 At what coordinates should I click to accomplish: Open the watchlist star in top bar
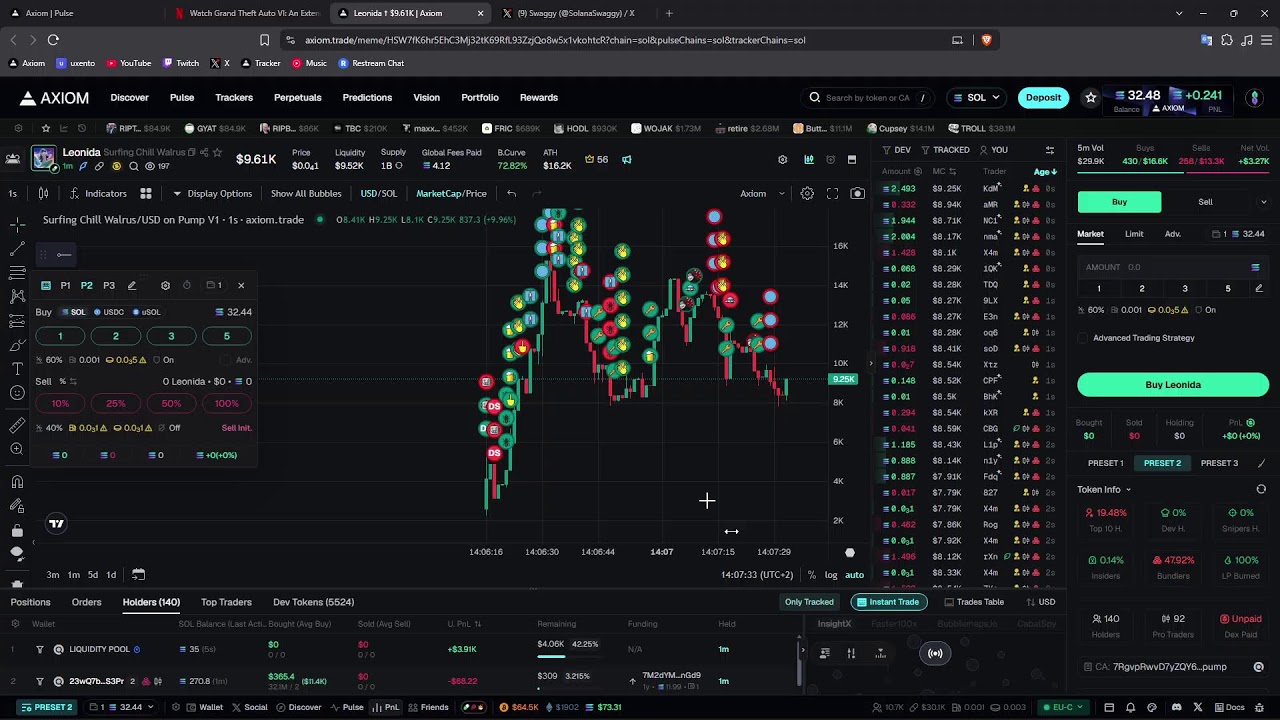click(x=1091, y=97)
